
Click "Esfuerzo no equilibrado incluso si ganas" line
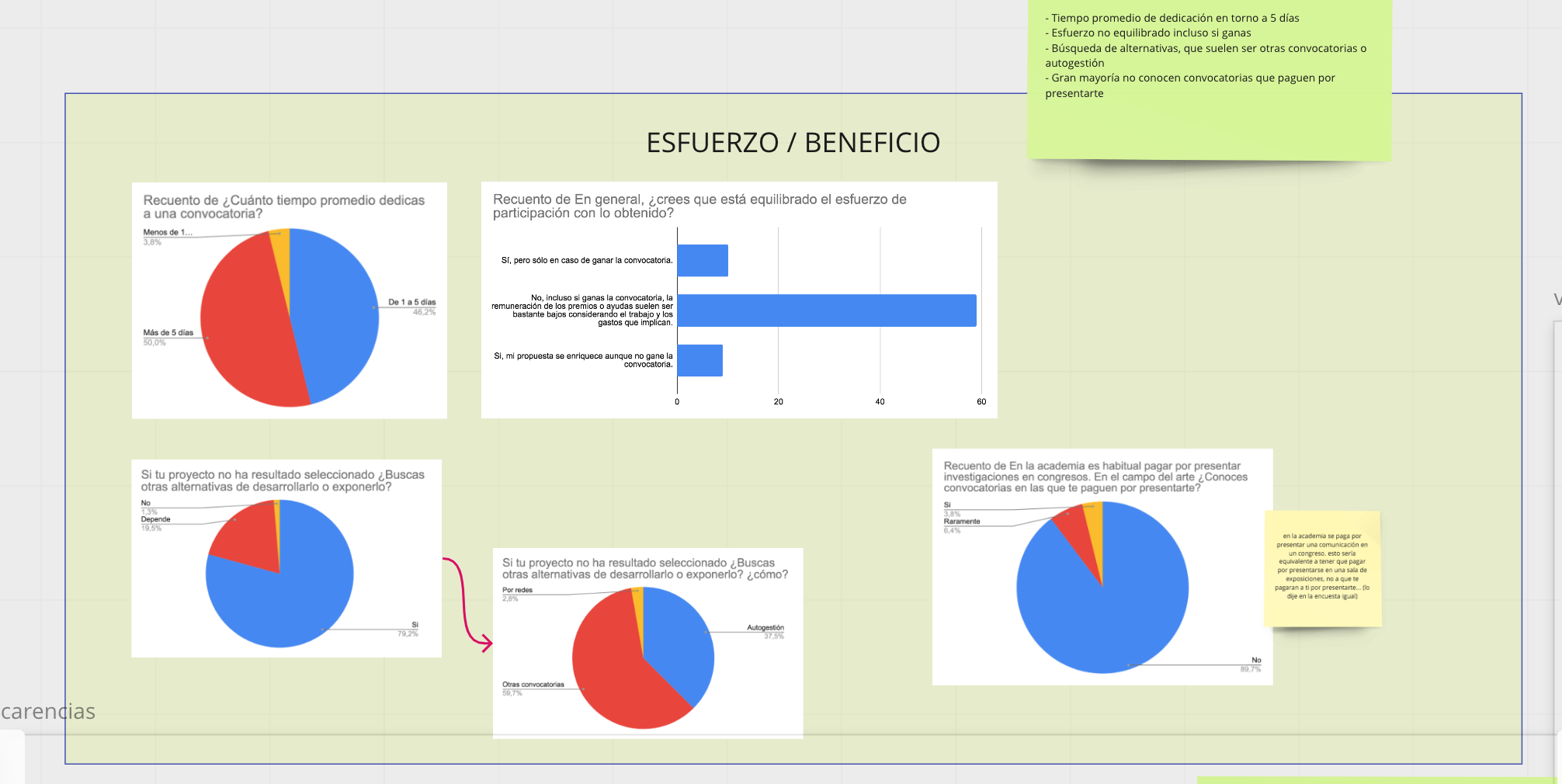click(x=1147, y=33)
